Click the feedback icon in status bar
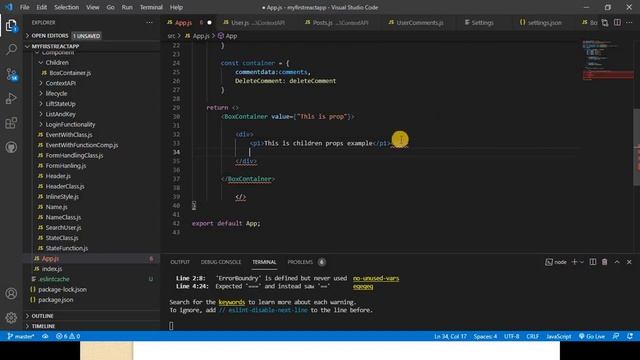 [616, 336]
